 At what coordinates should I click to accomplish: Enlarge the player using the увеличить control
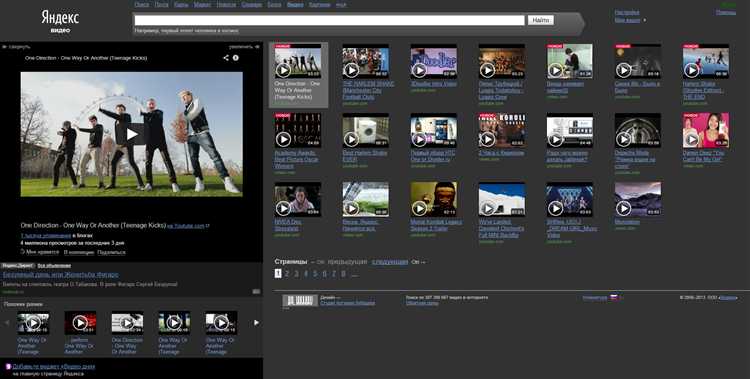coord(244,47)
